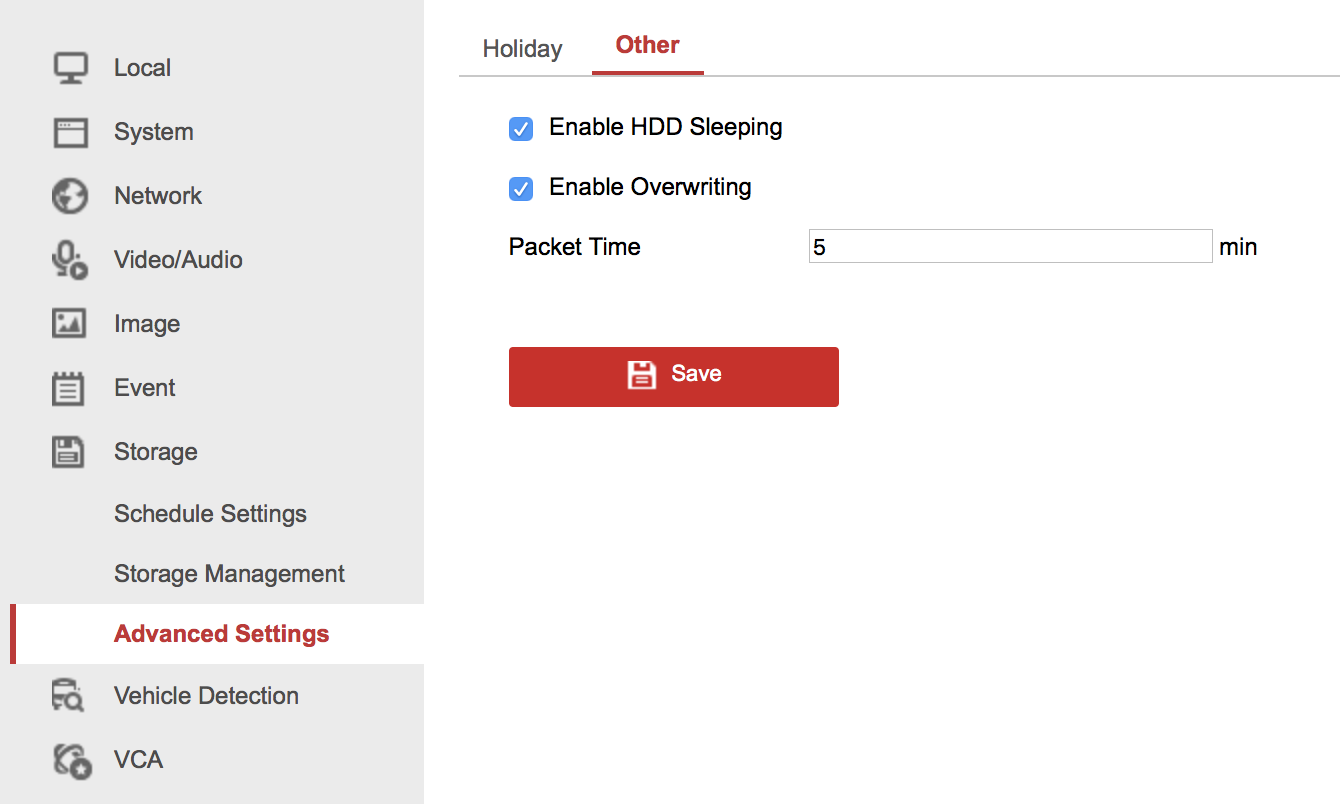Click the Packet Time input field
Viewport: 1340px width, 804px height.
[1010, 247]
